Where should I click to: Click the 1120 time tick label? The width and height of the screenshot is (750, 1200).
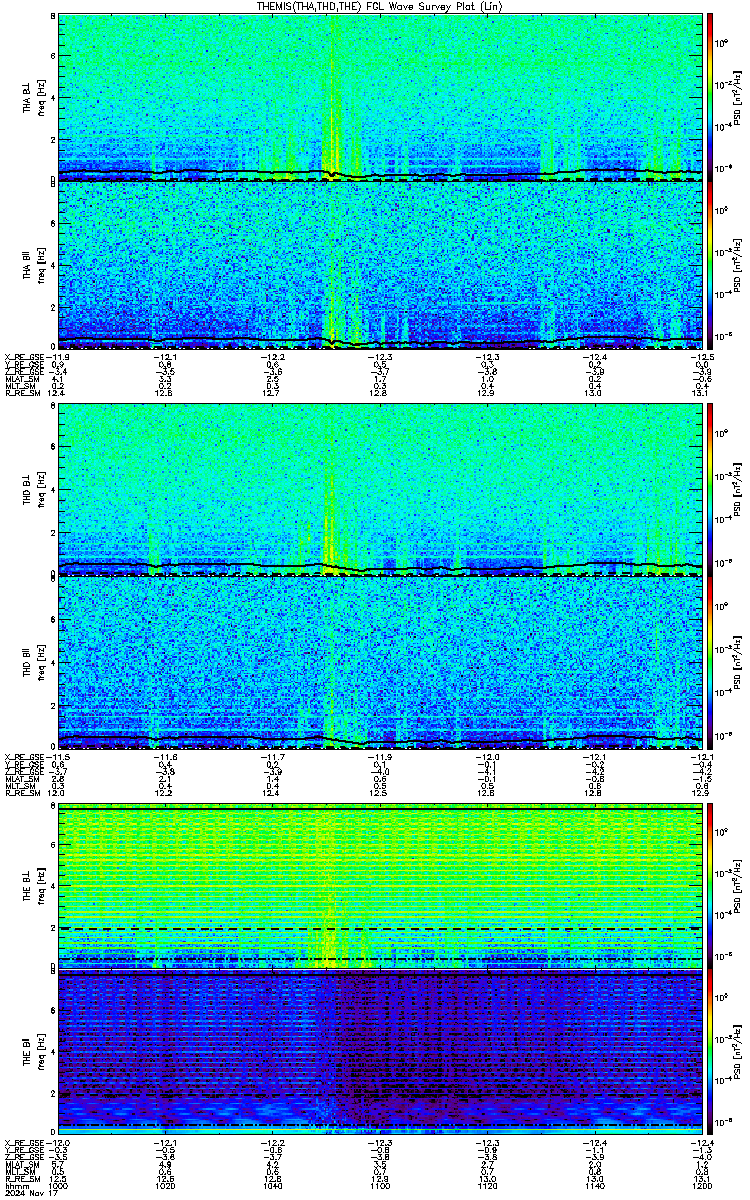click(487, 1184)
